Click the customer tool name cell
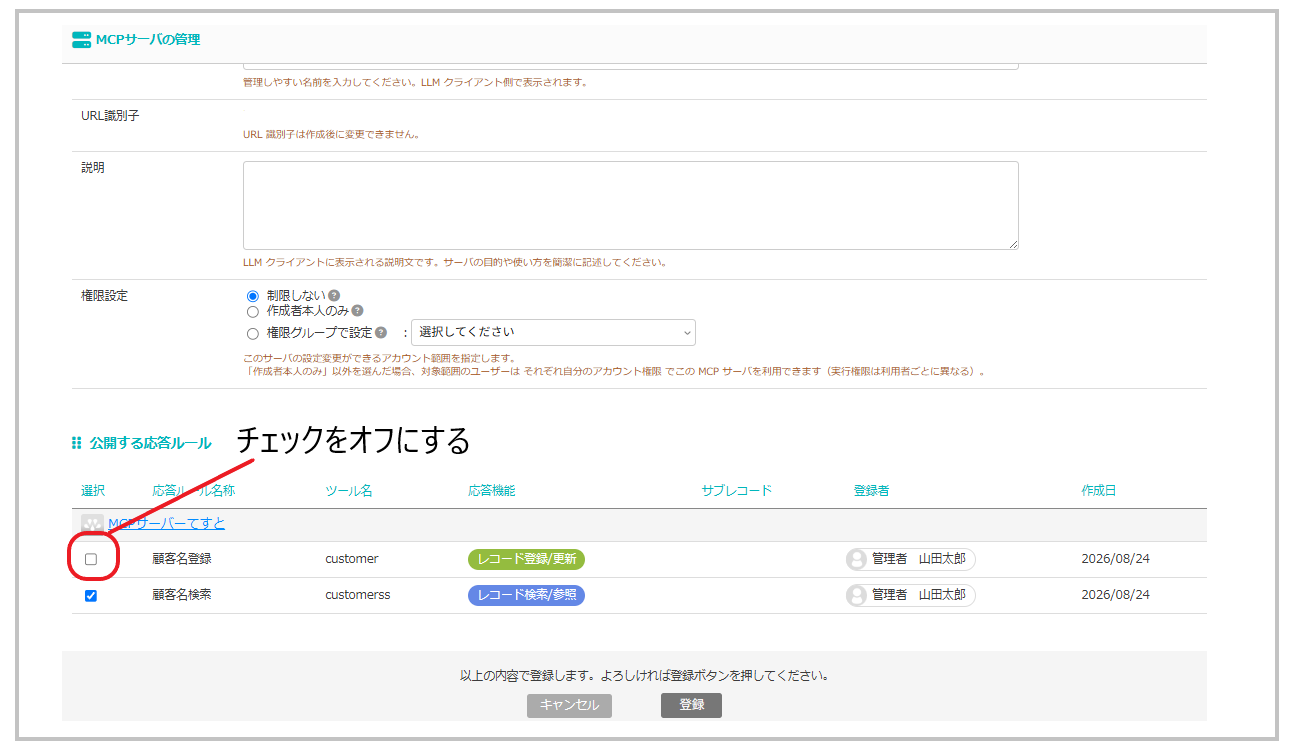 [x=352, y=559]
